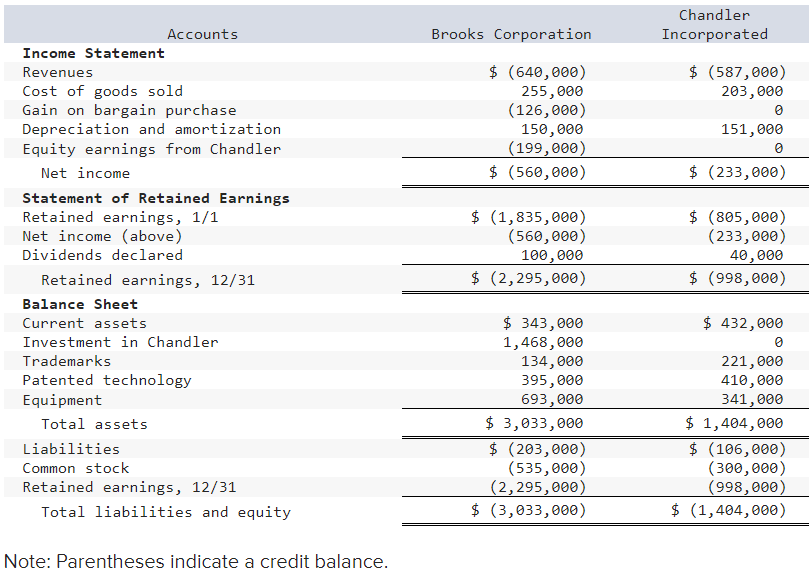The width and height of the screenshot is (812, 573).
Task: Click the Liabilities row label
Action: tap(71, 449)
